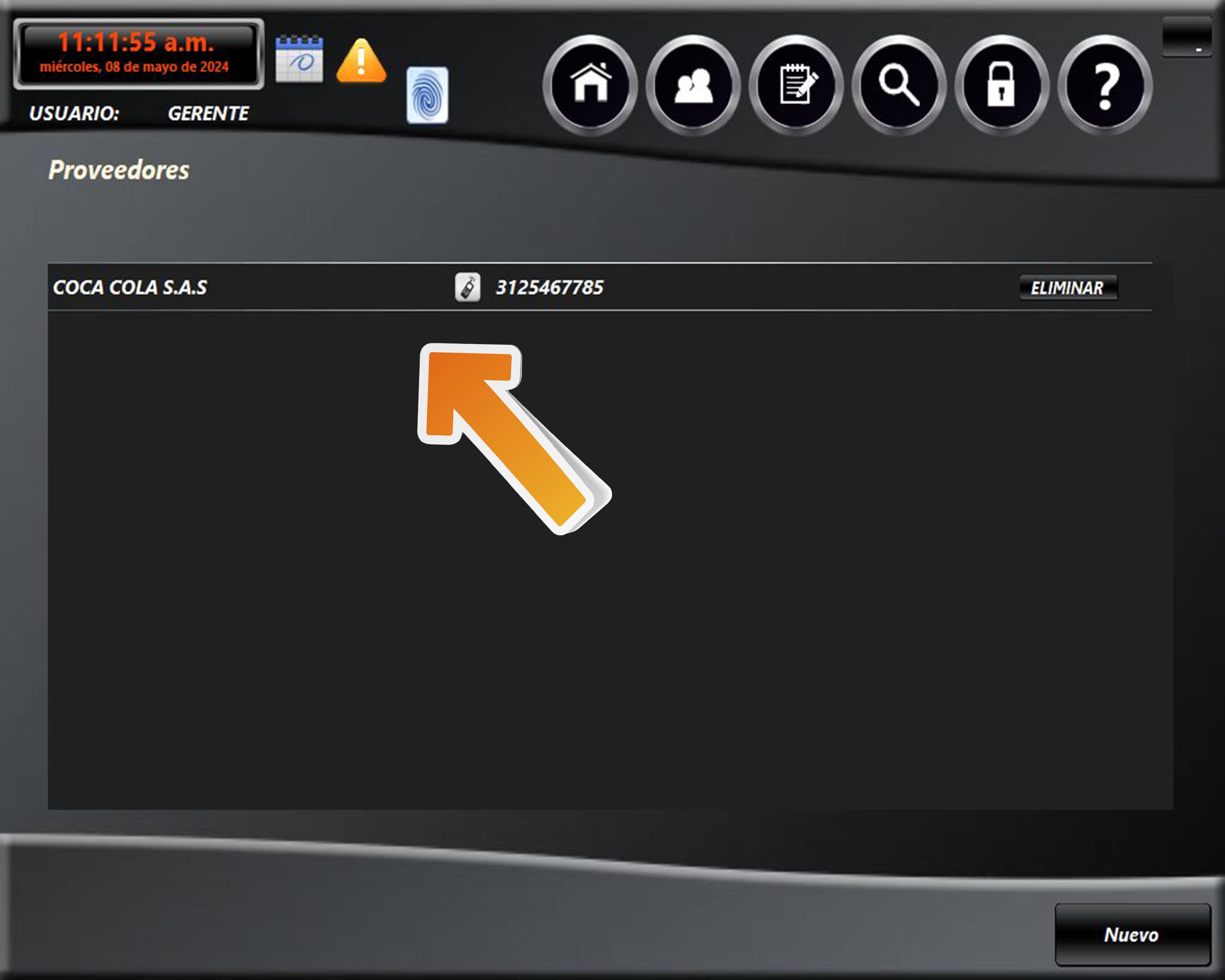1225x980 pixels.
Task: Click the Nuevo button
Action: (1132, 935)
